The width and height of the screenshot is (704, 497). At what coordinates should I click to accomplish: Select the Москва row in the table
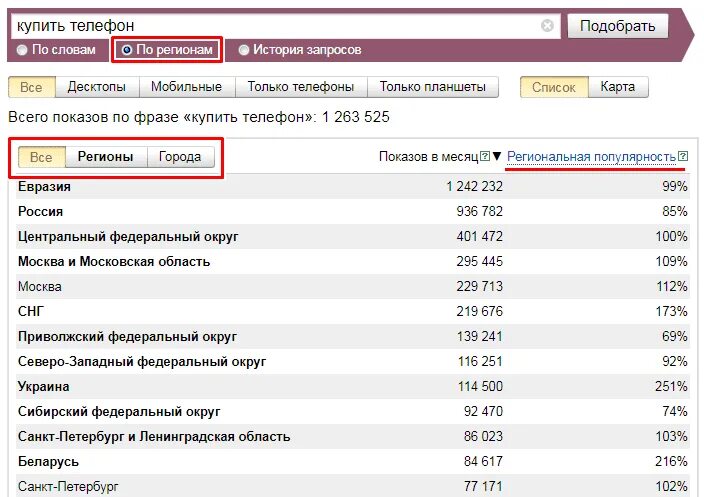pyautogui.click(x=352, y=286)
